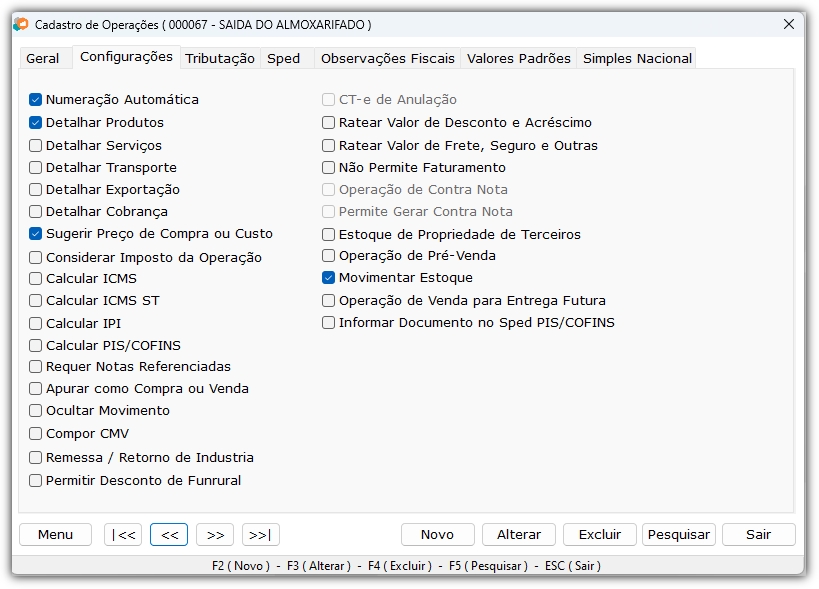Uncheck Numeração Automática checkbox
The image size is (819, 589).
tap(36, 99)
